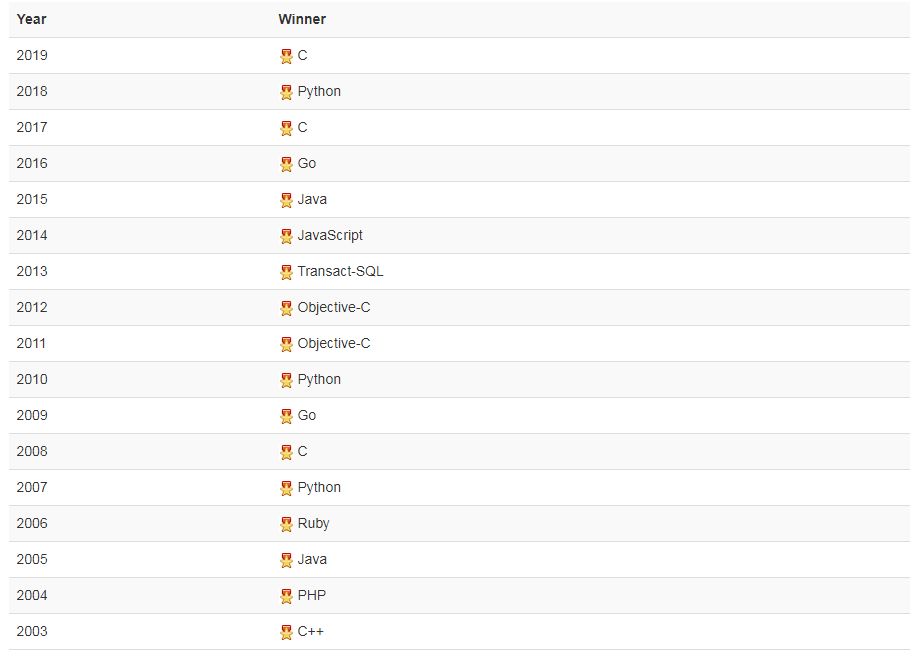The height and width of the screenshot is (655, 910).
Task: Click the medal icon next to 2019
Action: tap(286, 56)
